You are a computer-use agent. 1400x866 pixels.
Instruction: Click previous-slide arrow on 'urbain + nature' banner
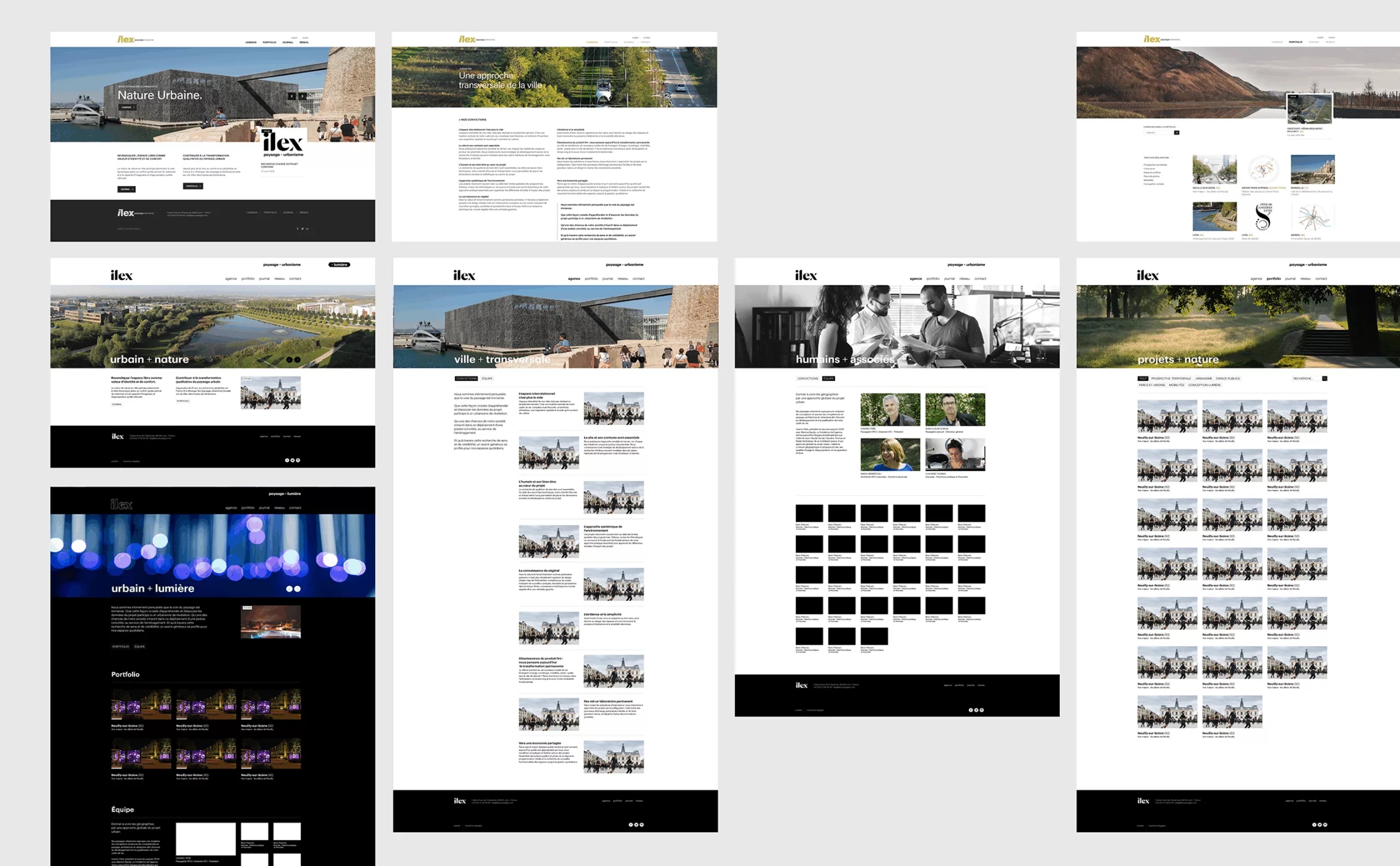(x=289, y=359)
